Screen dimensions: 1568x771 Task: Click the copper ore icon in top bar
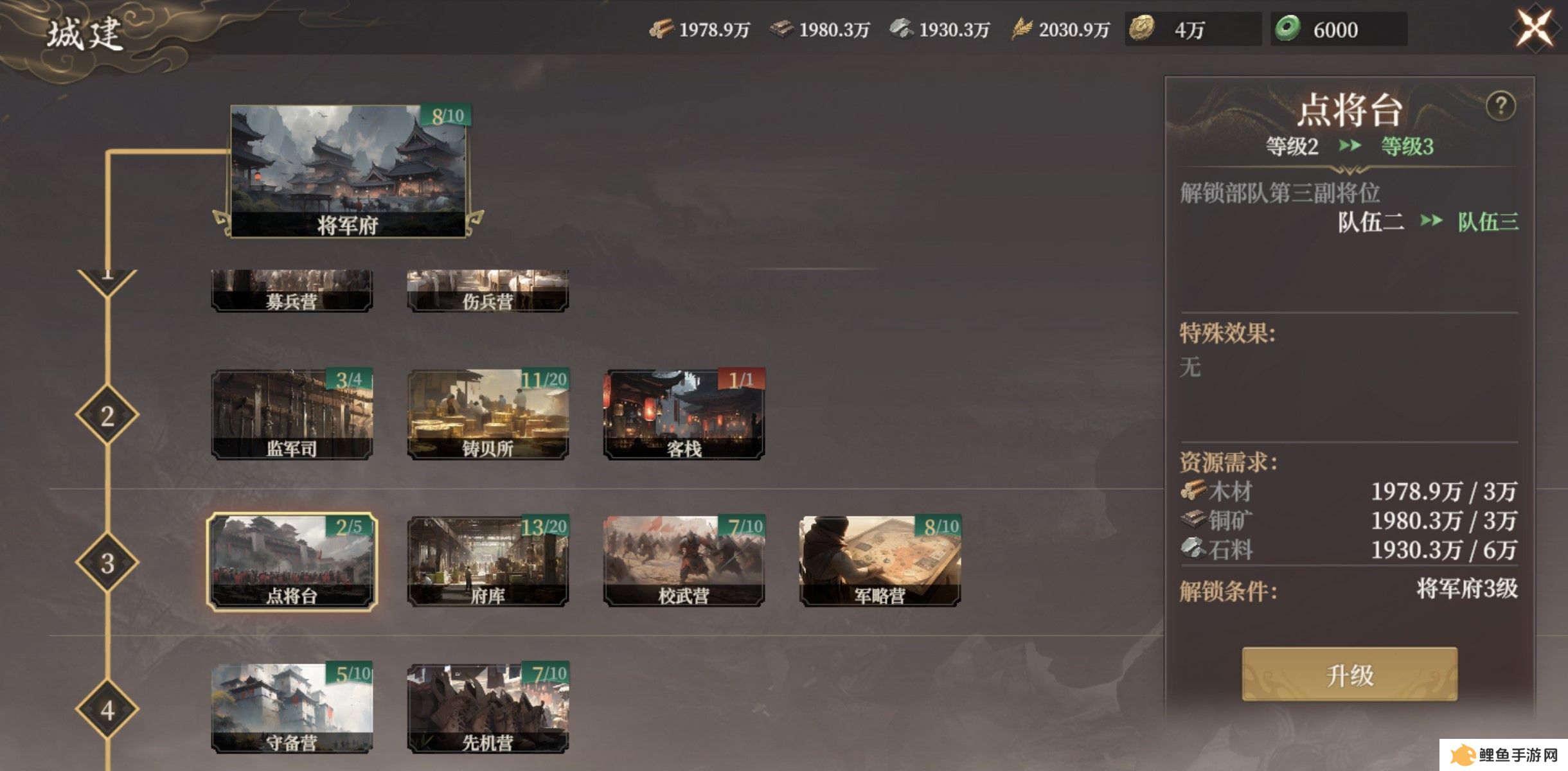pyautogui.click(x=781, y=29)
